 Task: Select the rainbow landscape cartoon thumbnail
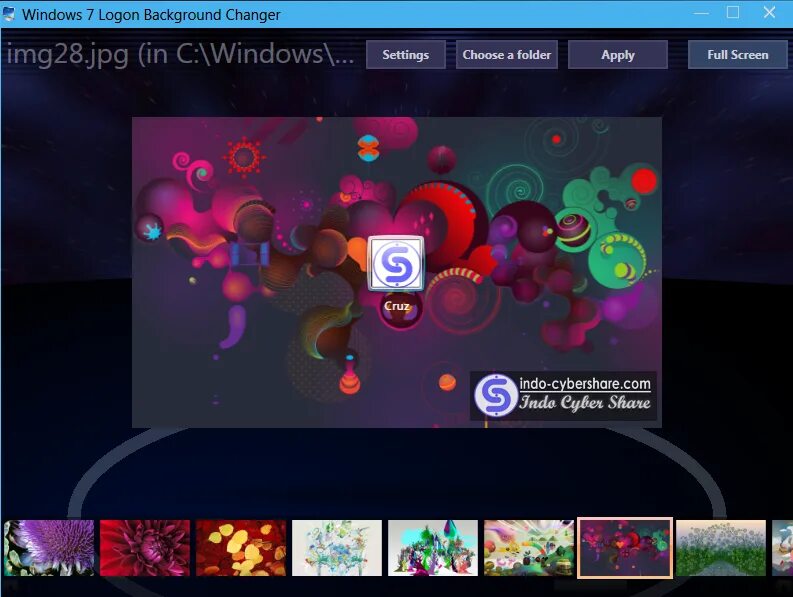(x=528, y=548)
